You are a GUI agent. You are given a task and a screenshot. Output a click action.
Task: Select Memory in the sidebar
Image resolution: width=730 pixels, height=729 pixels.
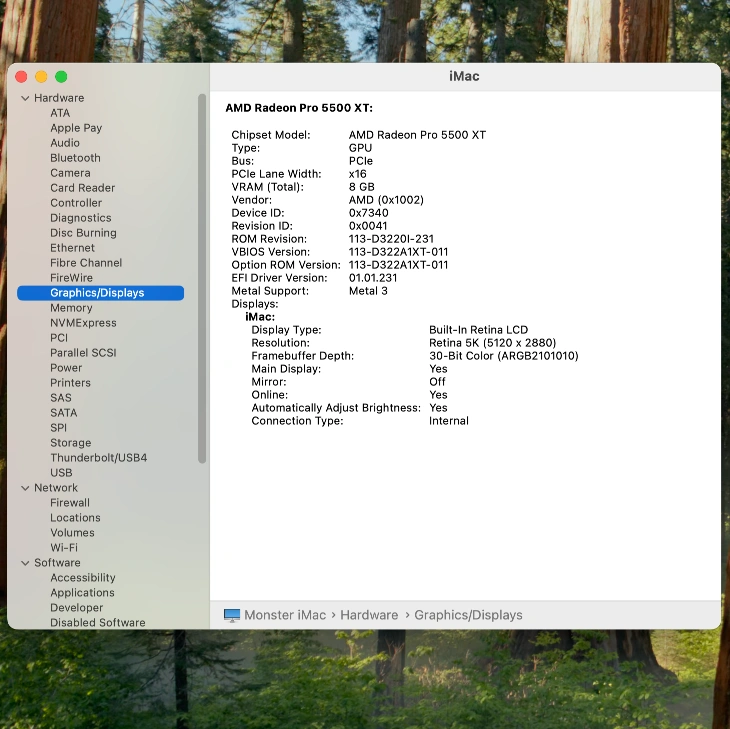(x=71, y=308)
